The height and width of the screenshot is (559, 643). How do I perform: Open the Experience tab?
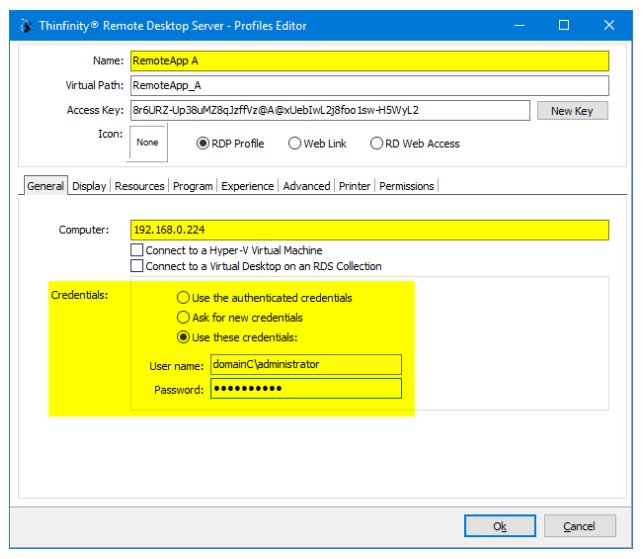[247, 186]
